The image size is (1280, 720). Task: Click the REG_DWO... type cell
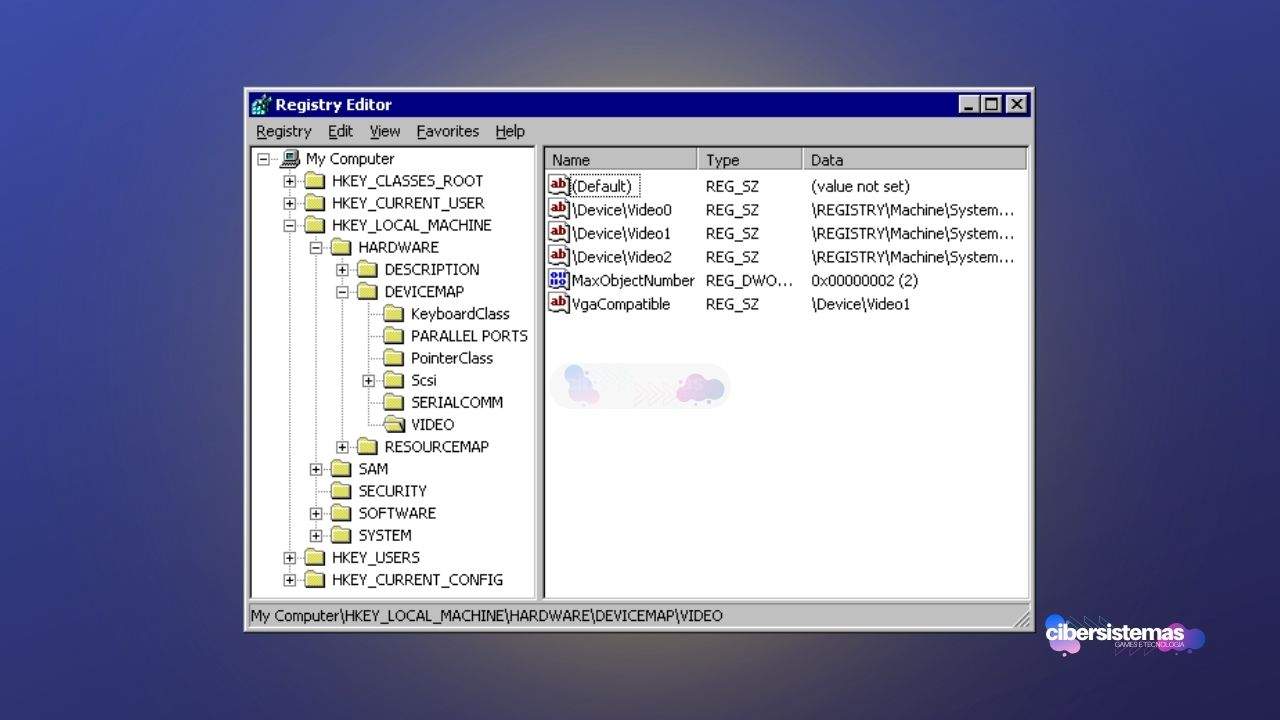(x=749, y=281)
